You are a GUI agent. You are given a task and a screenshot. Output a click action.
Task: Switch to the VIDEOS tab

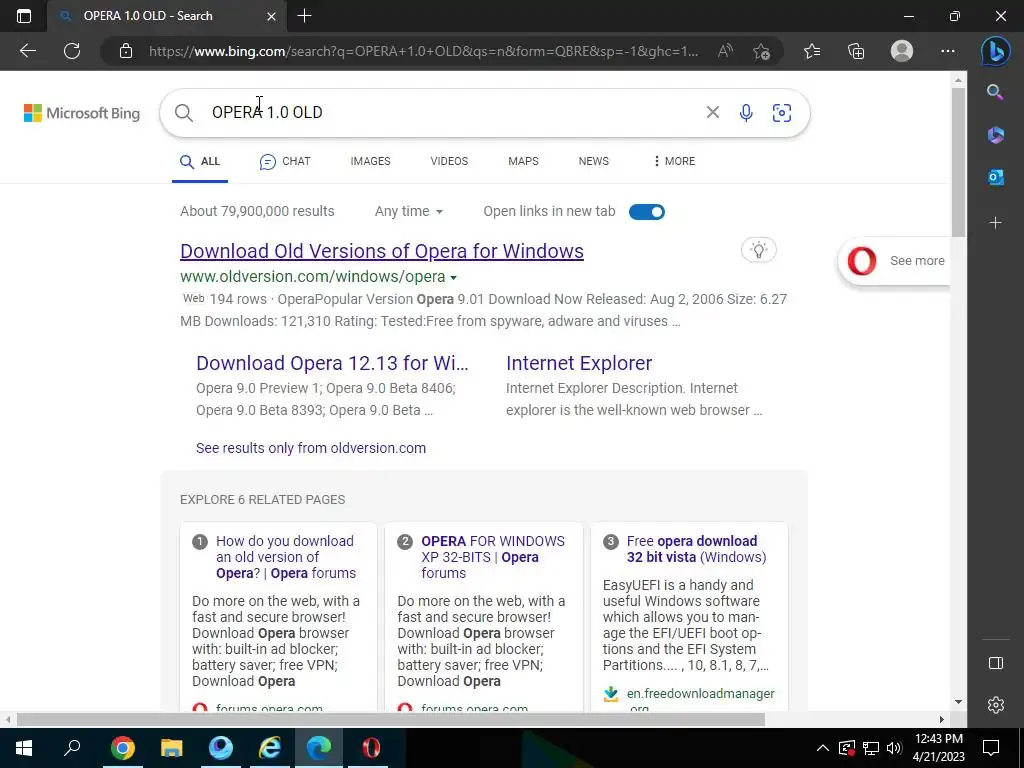tap(449, 161)
